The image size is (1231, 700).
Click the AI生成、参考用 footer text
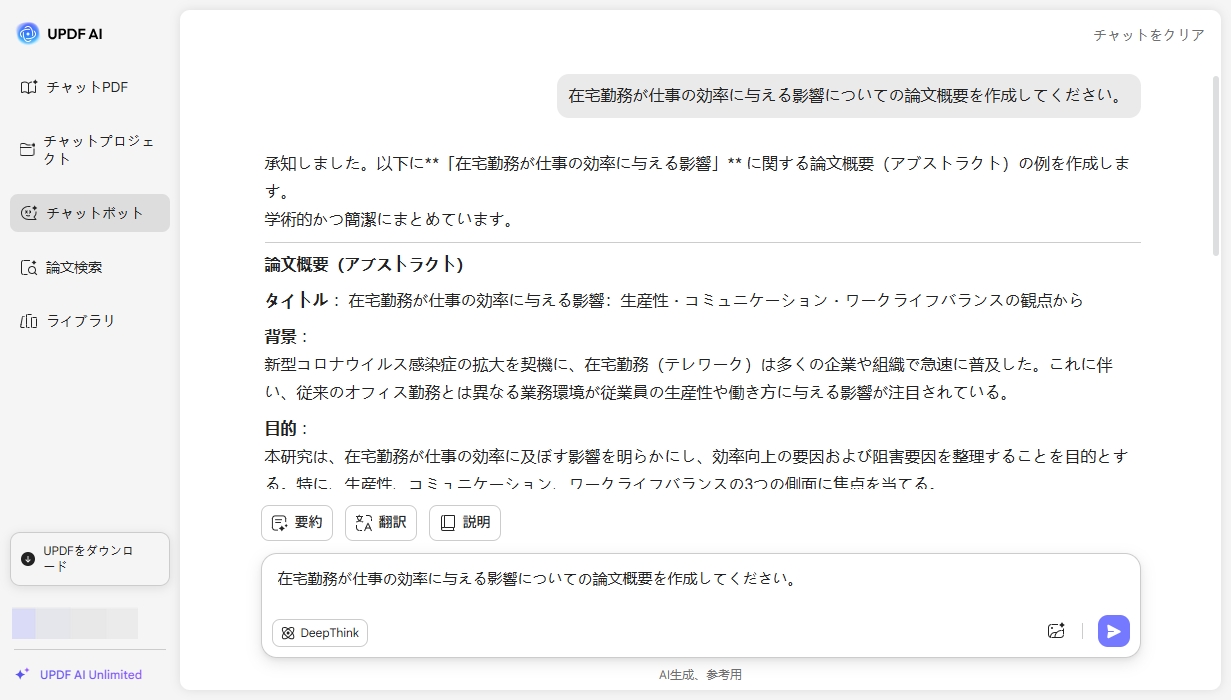tap(700, 675)
